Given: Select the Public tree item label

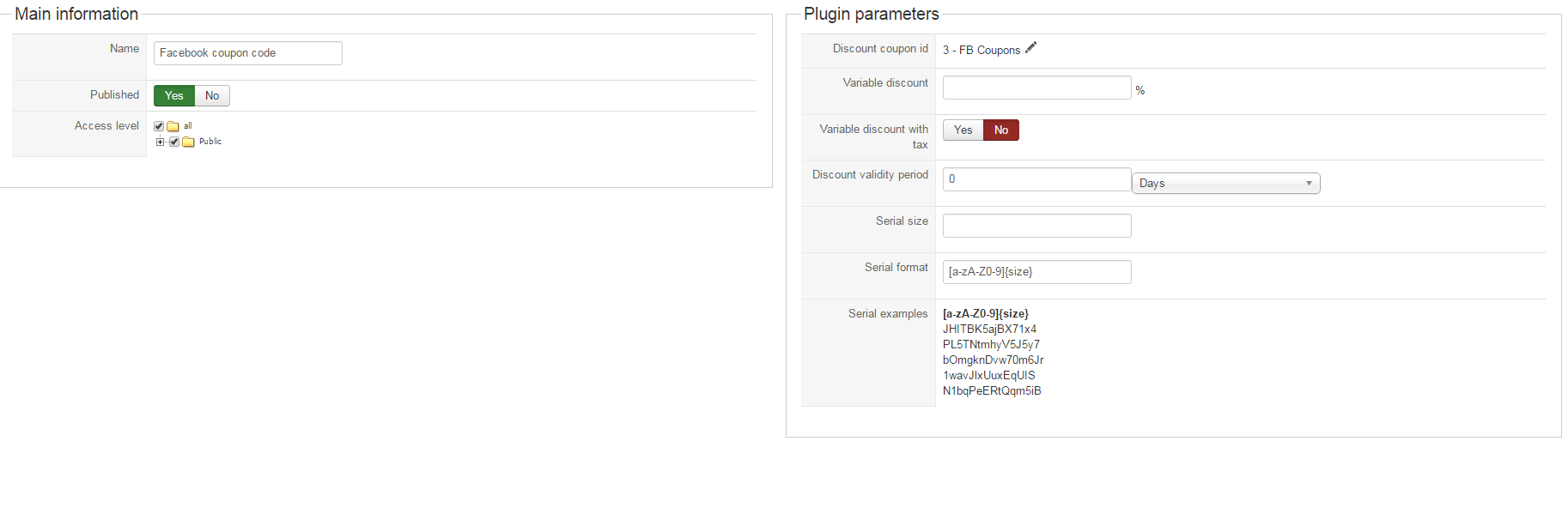Looking at the screenshot, I should click(210, 142).
